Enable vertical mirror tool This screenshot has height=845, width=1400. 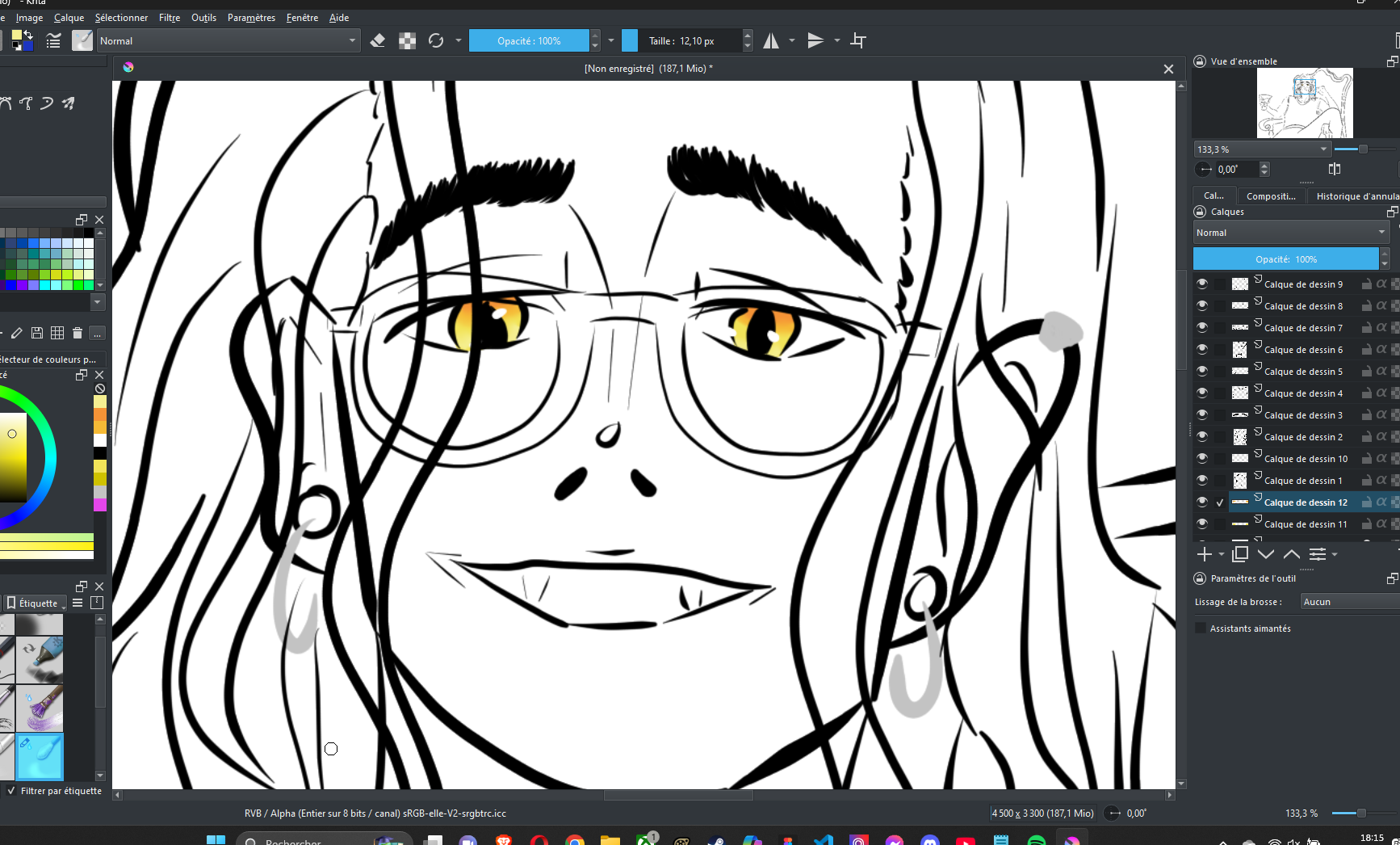(815, 40)
